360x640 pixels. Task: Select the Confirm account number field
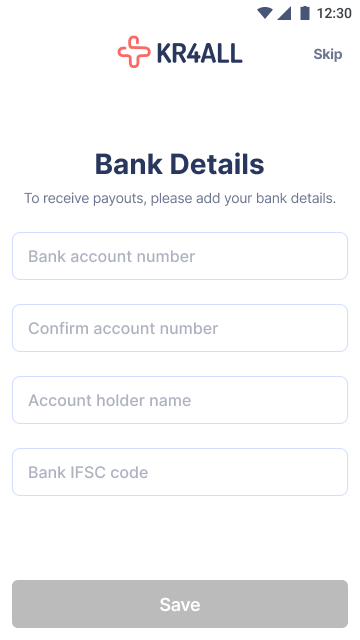(180, 328)
